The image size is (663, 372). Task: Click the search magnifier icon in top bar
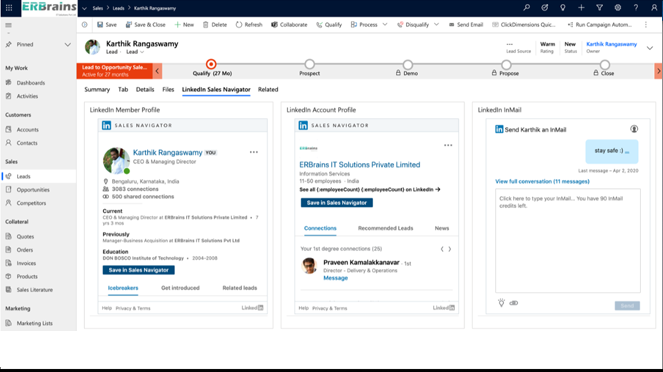click(526, 8)
